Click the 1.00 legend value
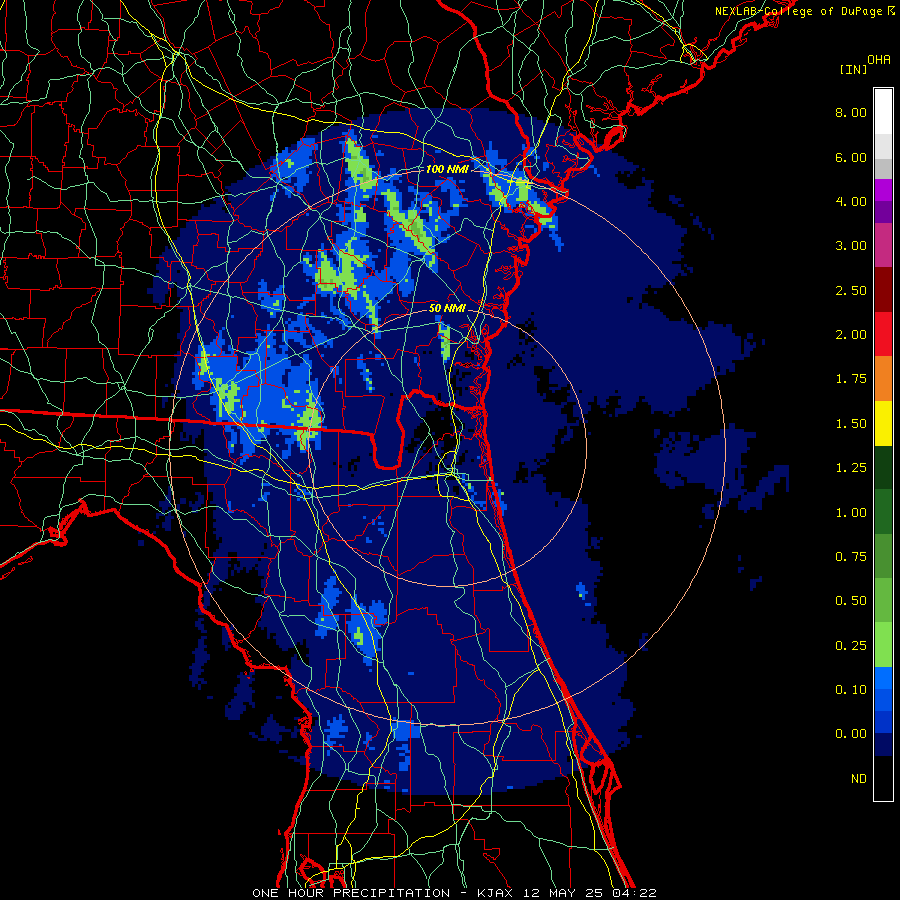900x900 pixels. coord(851,513)
